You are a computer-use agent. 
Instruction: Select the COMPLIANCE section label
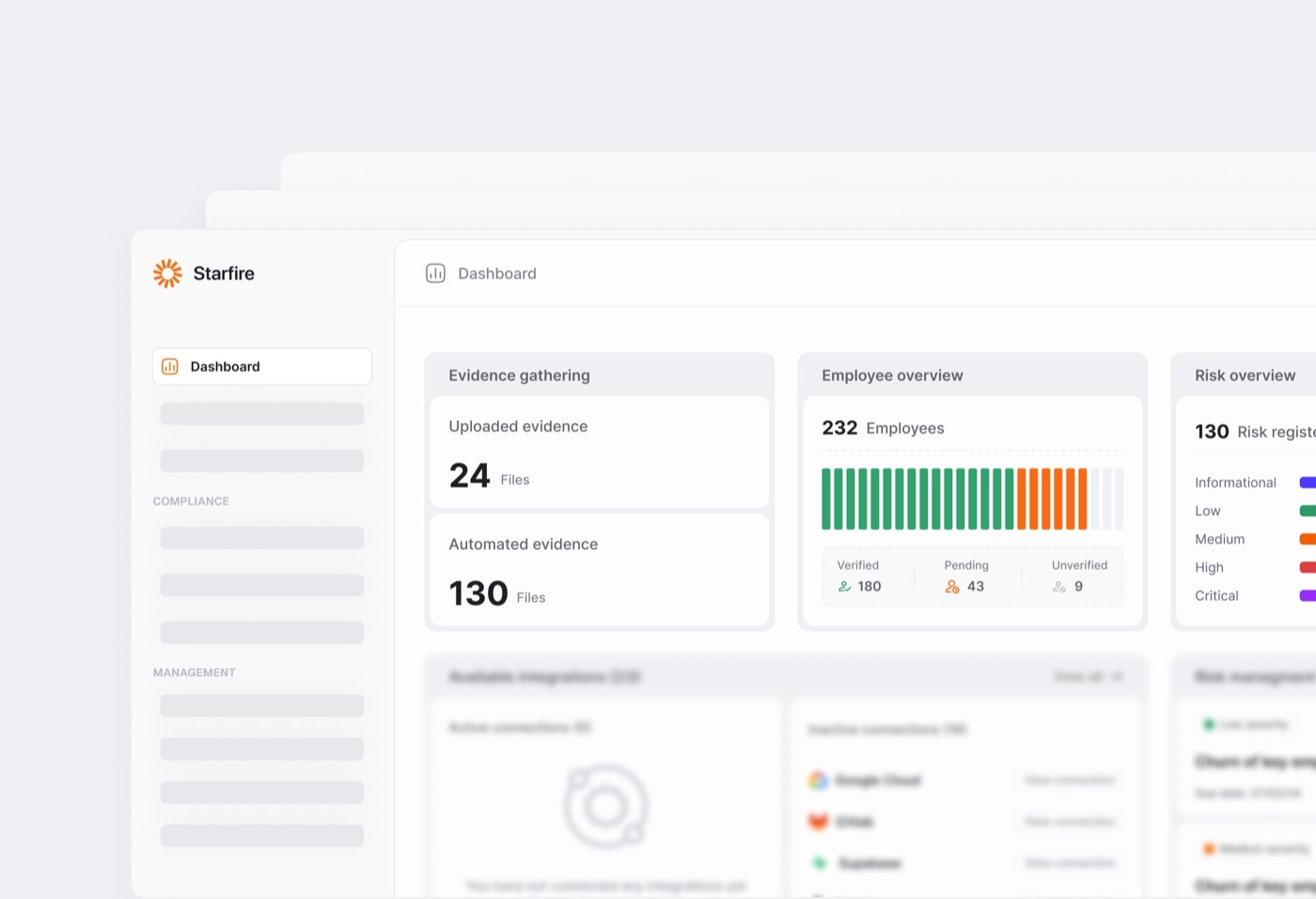tap(191, 501)
